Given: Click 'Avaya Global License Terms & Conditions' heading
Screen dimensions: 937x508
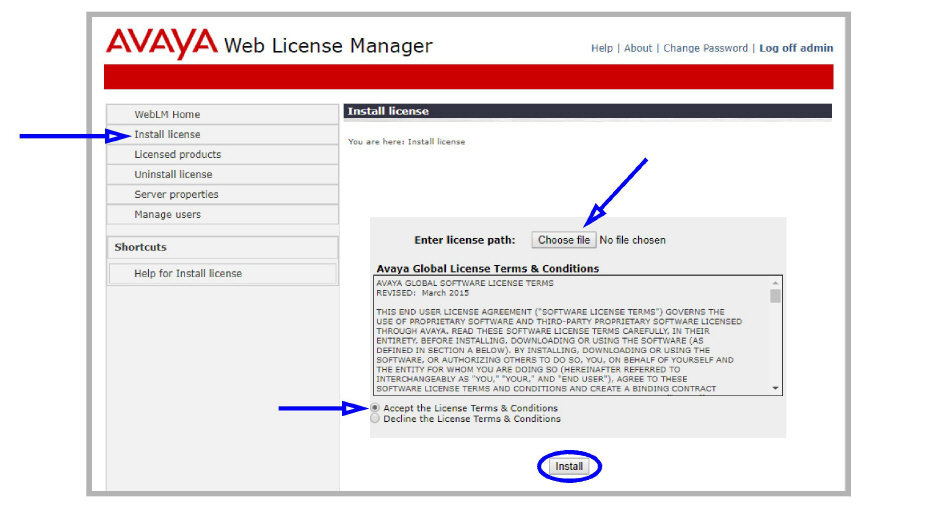Looking at the screenshot, I should (x=488, y=268).
